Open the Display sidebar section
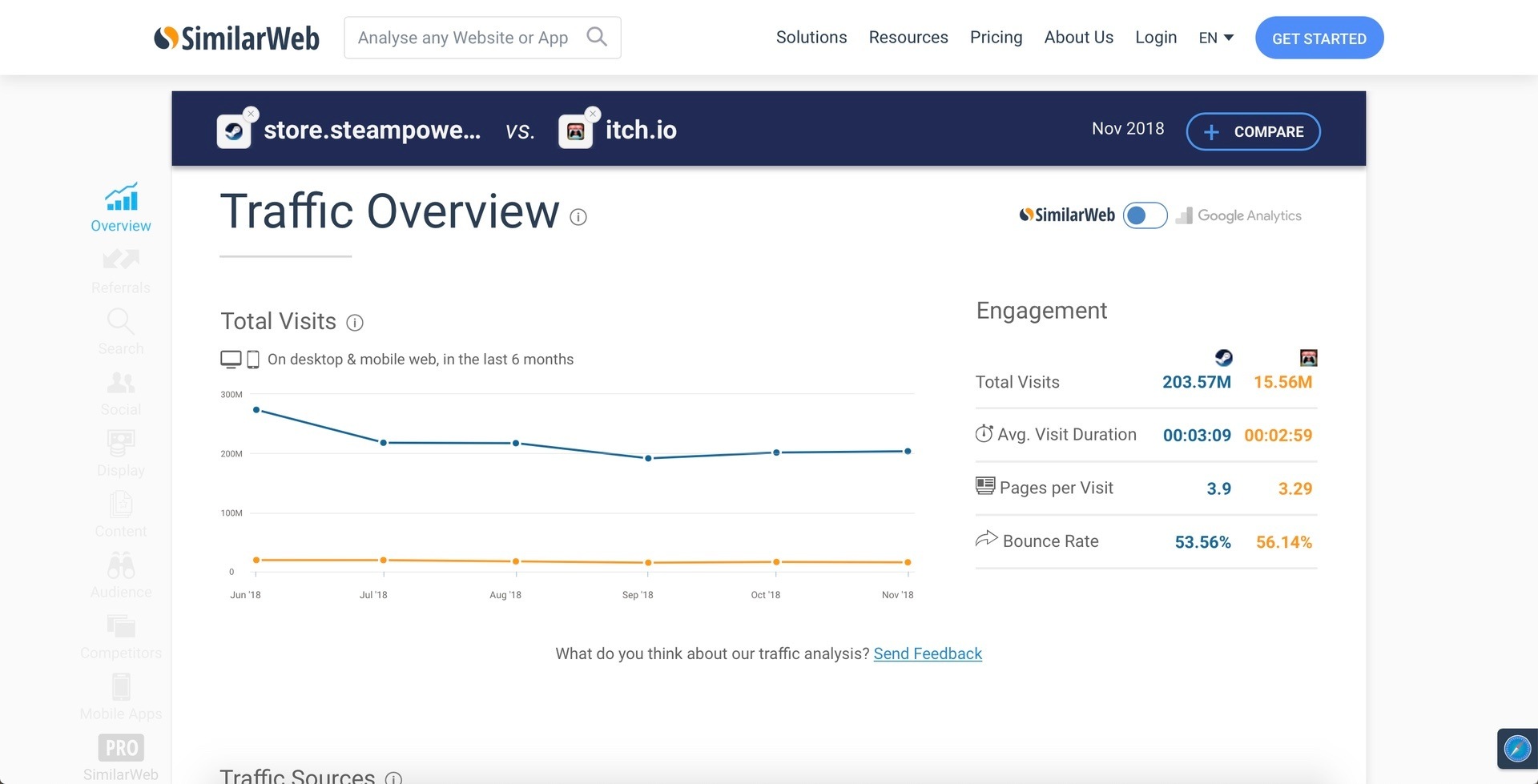Image resolution: width=1538 pixels, height=784 pixels. tap(121, 454)
